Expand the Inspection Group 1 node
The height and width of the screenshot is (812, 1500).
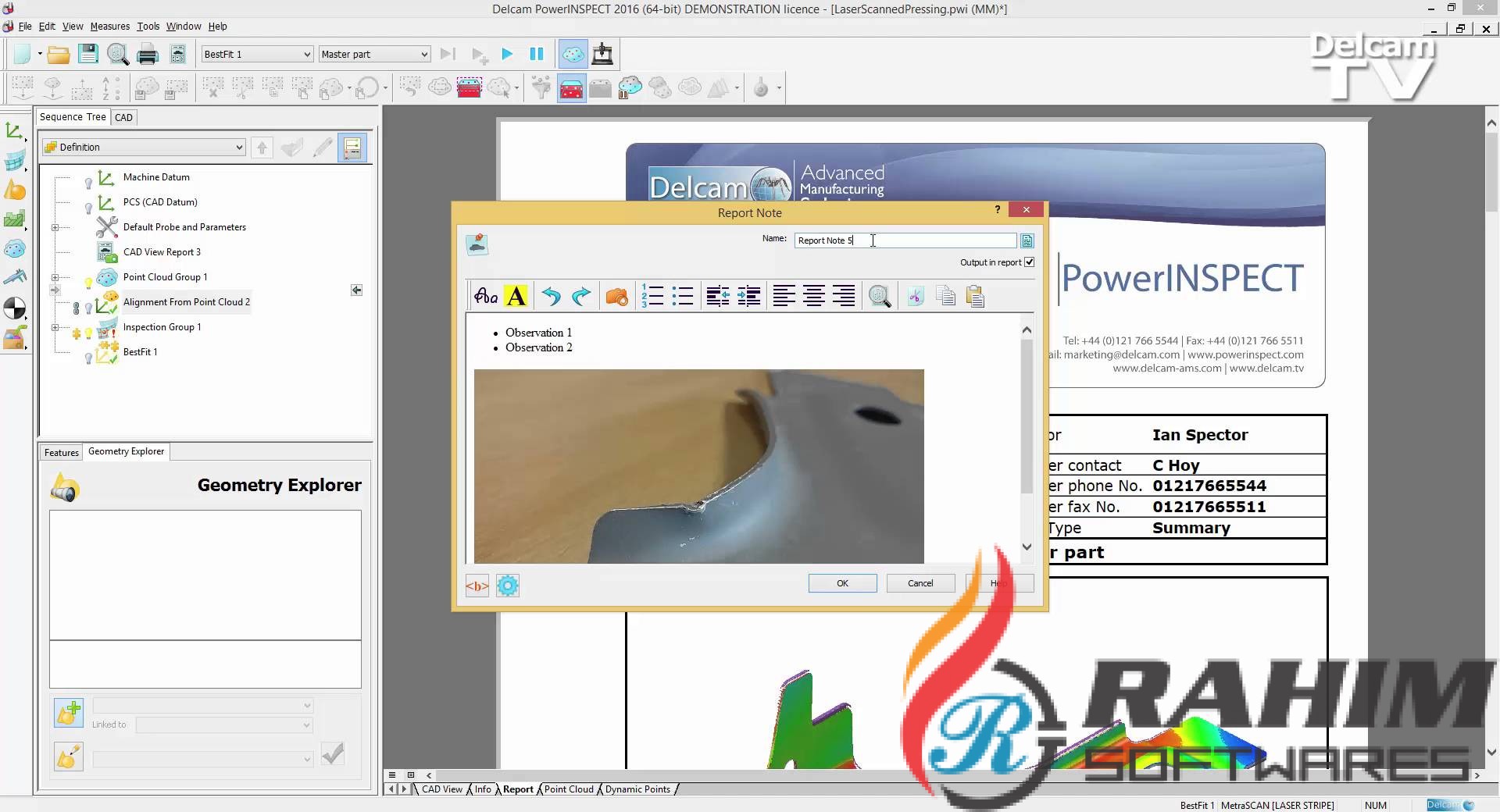tap(55, 327)
